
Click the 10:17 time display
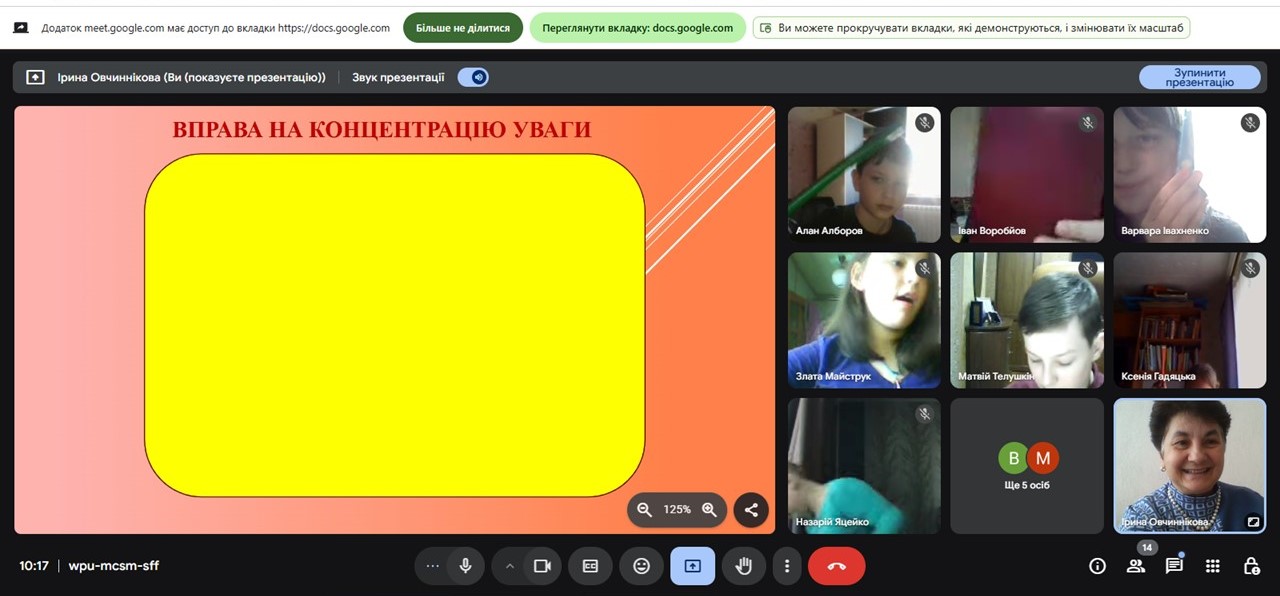(x=34, y=566)
